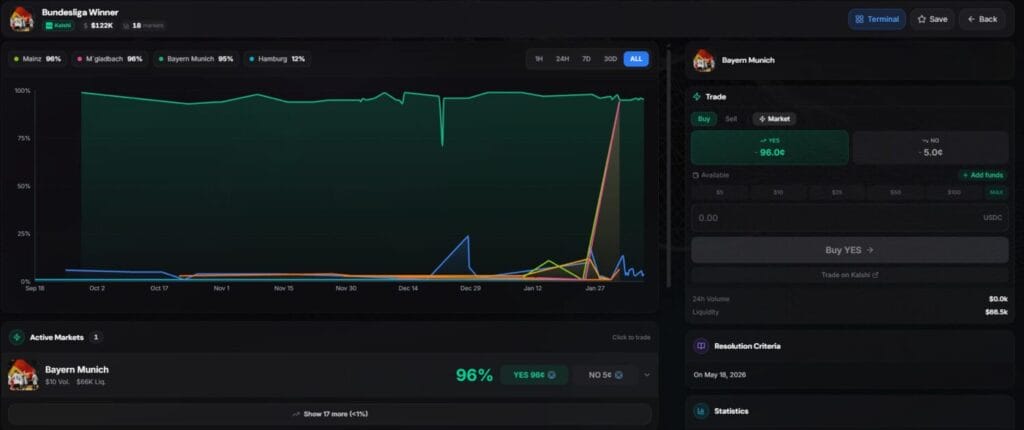
Task: Click the Bayern Munich row logo
Action: pos(22,374)
